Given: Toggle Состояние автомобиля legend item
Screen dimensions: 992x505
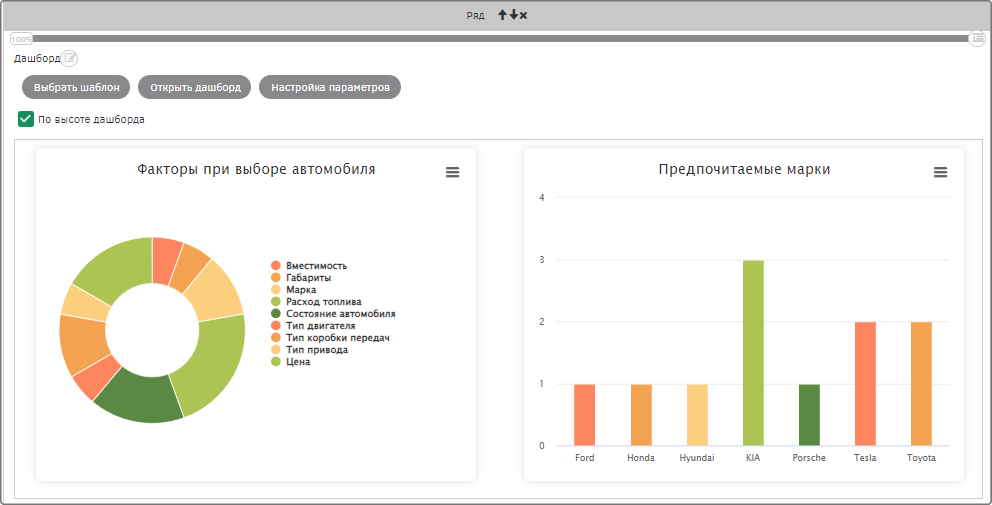Looking at the screenshot, I should point(333,314).
